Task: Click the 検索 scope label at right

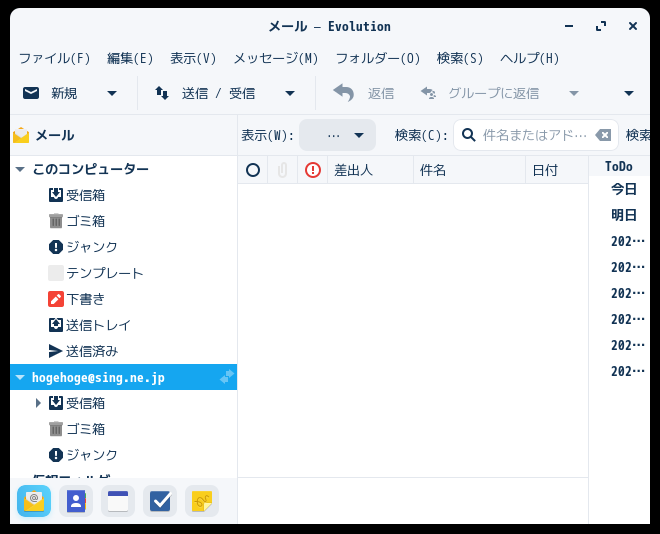Action: click(x=638, y=135)
